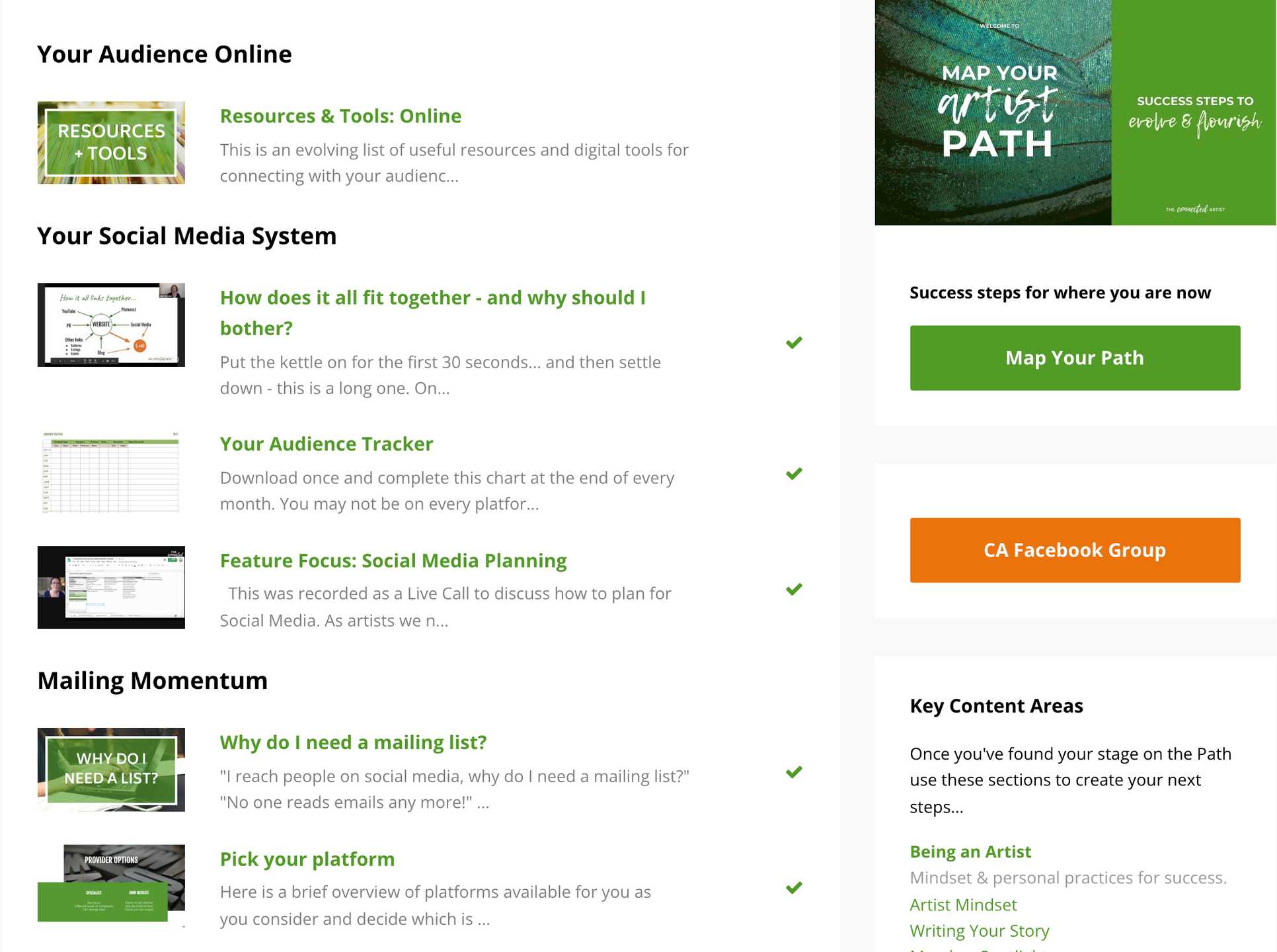Click the Why Do I Need a List thumbnail

coord(111,770)
